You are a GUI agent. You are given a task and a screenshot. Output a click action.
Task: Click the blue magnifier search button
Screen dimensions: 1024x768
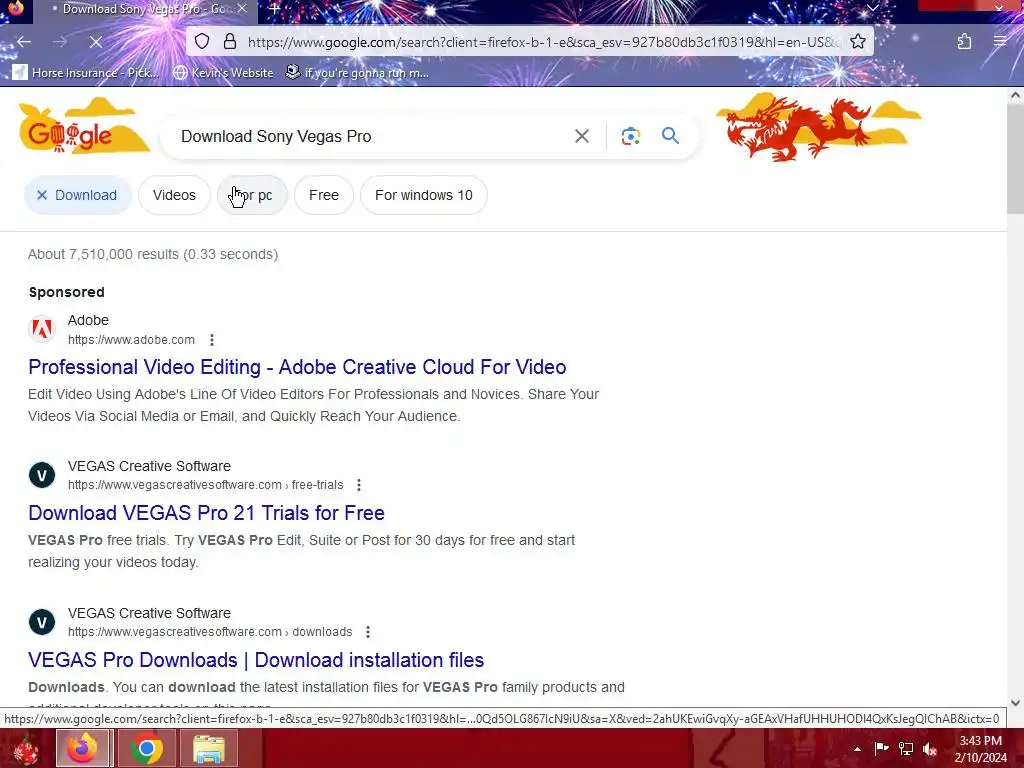point(670,136)
